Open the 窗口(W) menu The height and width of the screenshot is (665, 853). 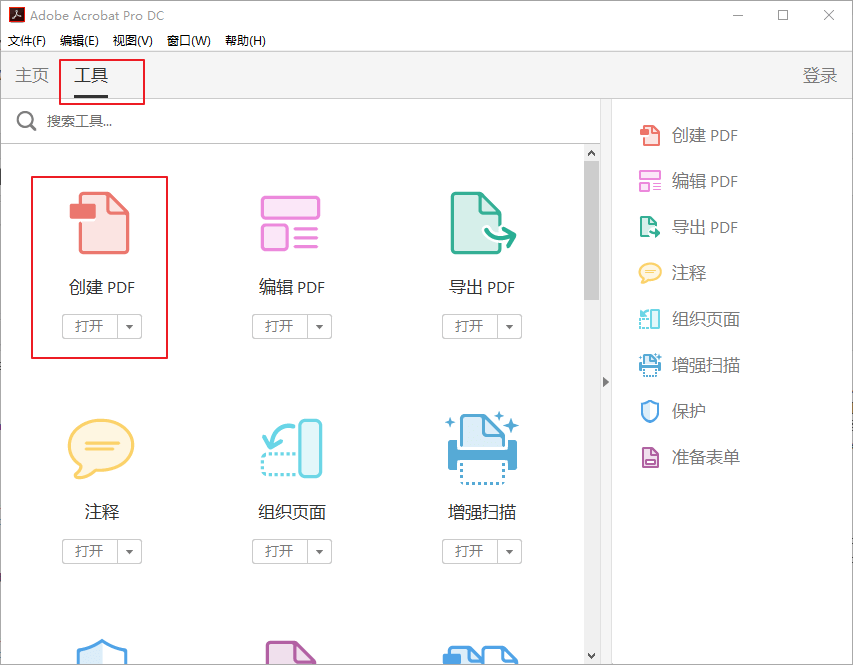pos(189,41)
